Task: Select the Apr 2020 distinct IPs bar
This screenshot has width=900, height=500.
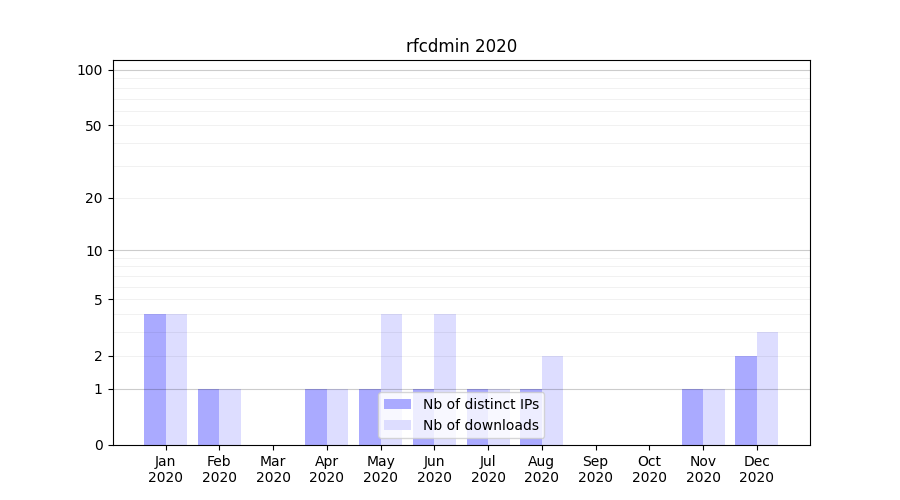Action: 316,417
